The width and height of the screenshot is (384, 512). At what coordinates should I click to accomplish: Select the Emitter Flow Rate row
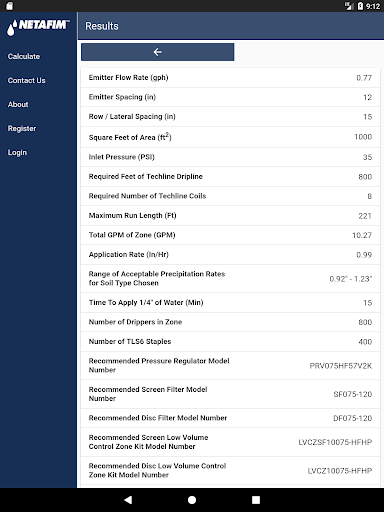(230, 78)
